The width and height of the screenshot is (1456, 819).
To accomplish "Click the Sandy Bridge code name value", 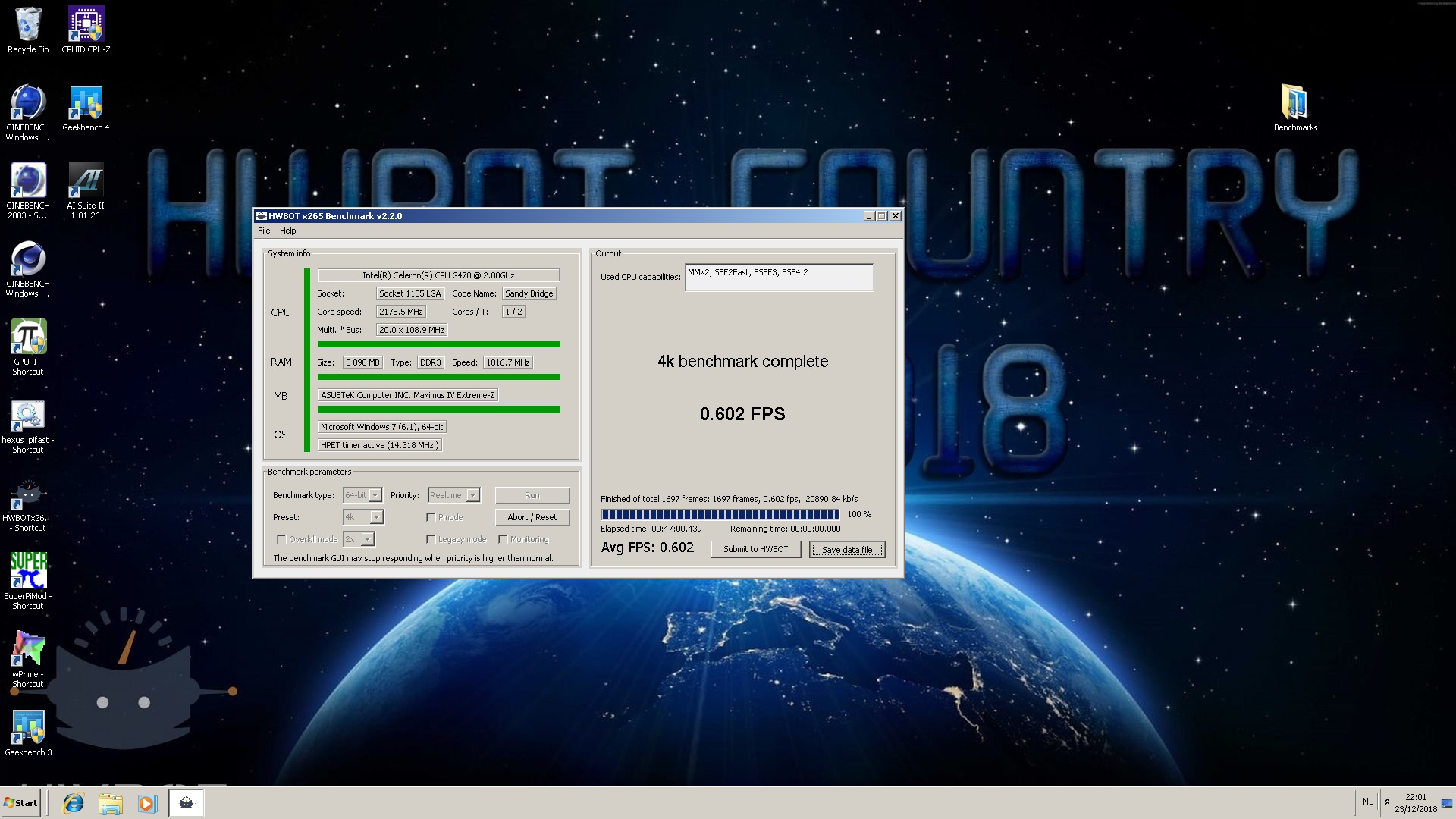I will coord(529,293).
